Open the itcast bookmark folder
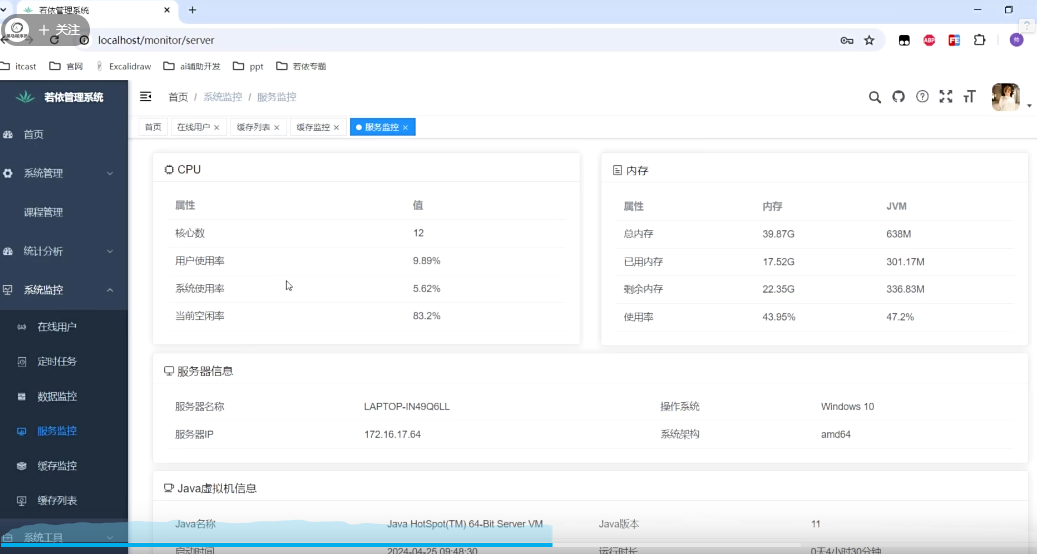This screenshot has height=554, width=1037. [19, 66]
